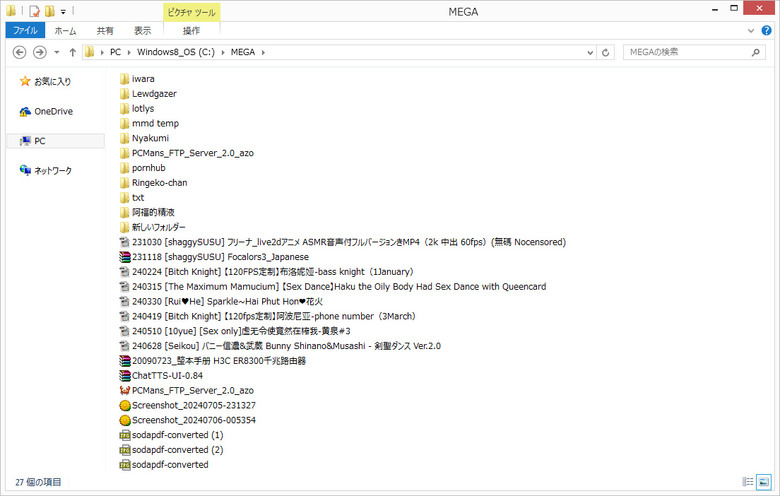
Task: Go up one folder level arrow
Action: 73,52
